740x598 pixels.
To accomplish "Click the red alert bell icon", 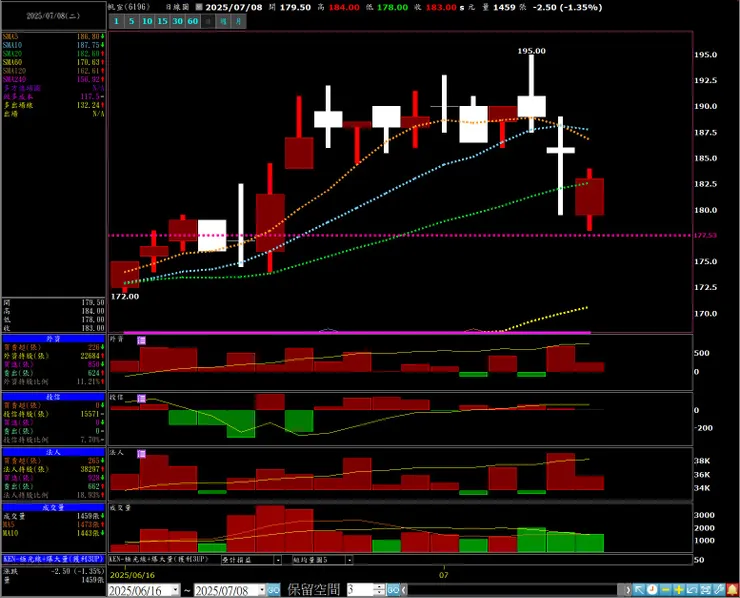I will [732, 590].
